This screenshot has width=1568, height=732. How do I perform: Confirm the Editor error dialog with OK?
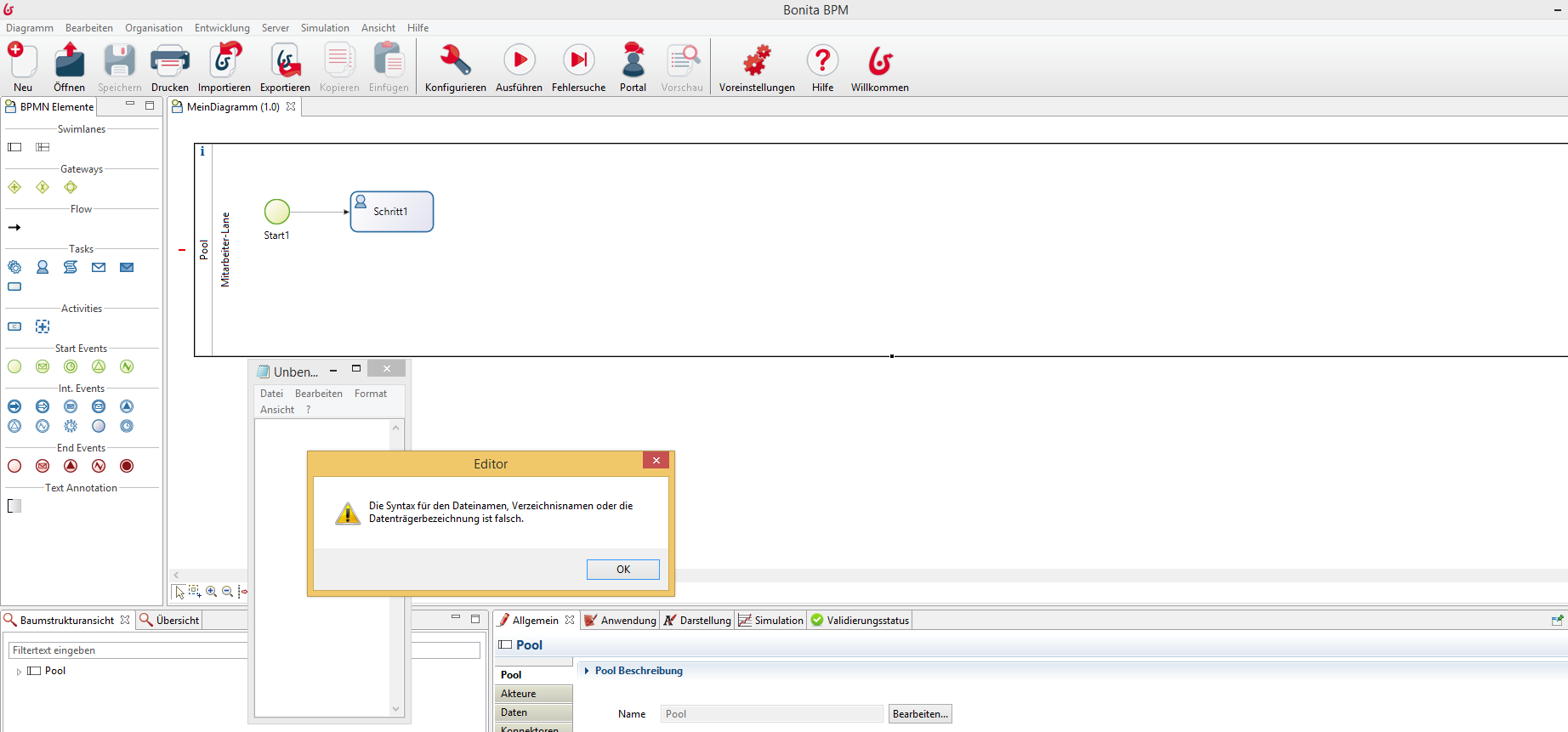pyautogui.click(x=623, y=570)
